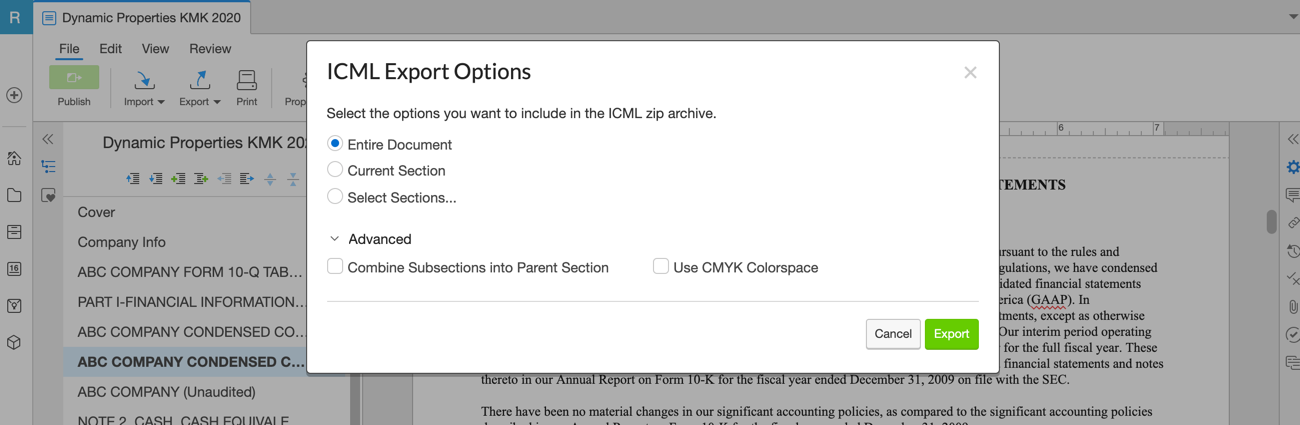Collapse the Advanced options section
1300x425 pixels.
coord(335,239)
